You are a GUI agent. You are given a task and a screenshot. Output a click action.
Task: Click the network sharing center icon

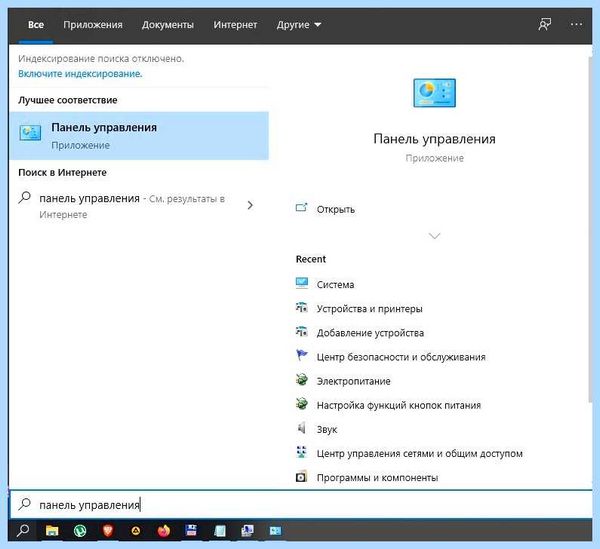[302, 452]
